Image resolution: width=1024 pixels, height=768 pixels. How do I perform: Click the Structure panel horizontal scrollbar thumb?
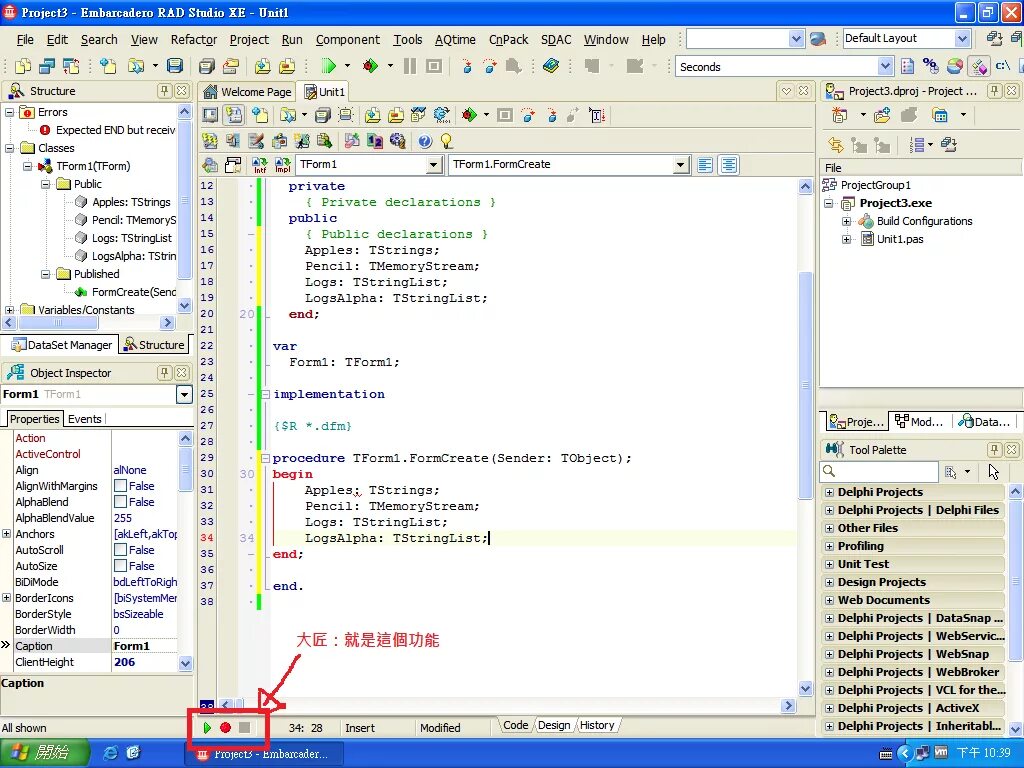click(x=58, y=323)
